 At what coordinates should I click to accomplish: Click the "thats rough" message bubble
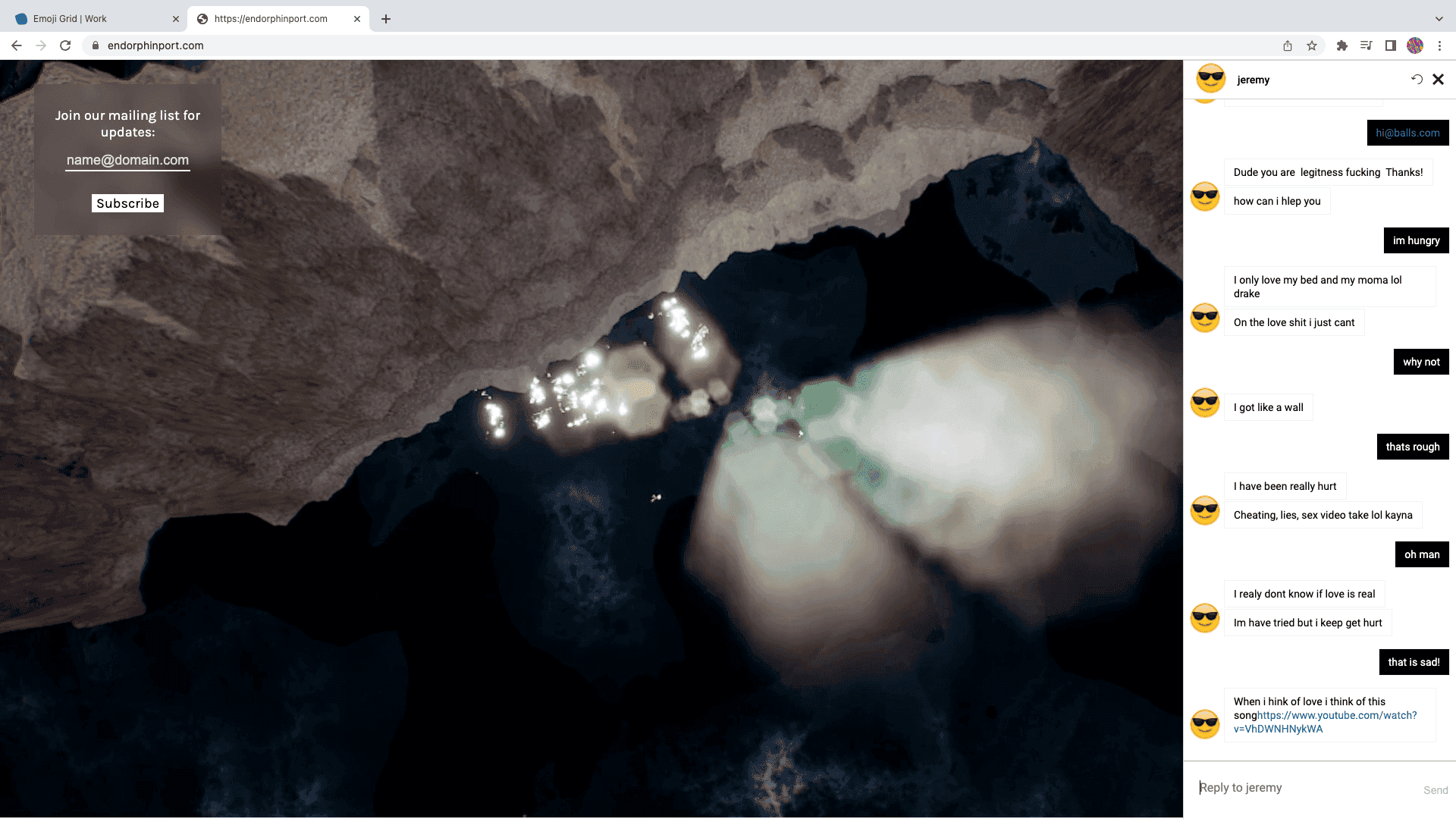click(x=1413, y=447)
